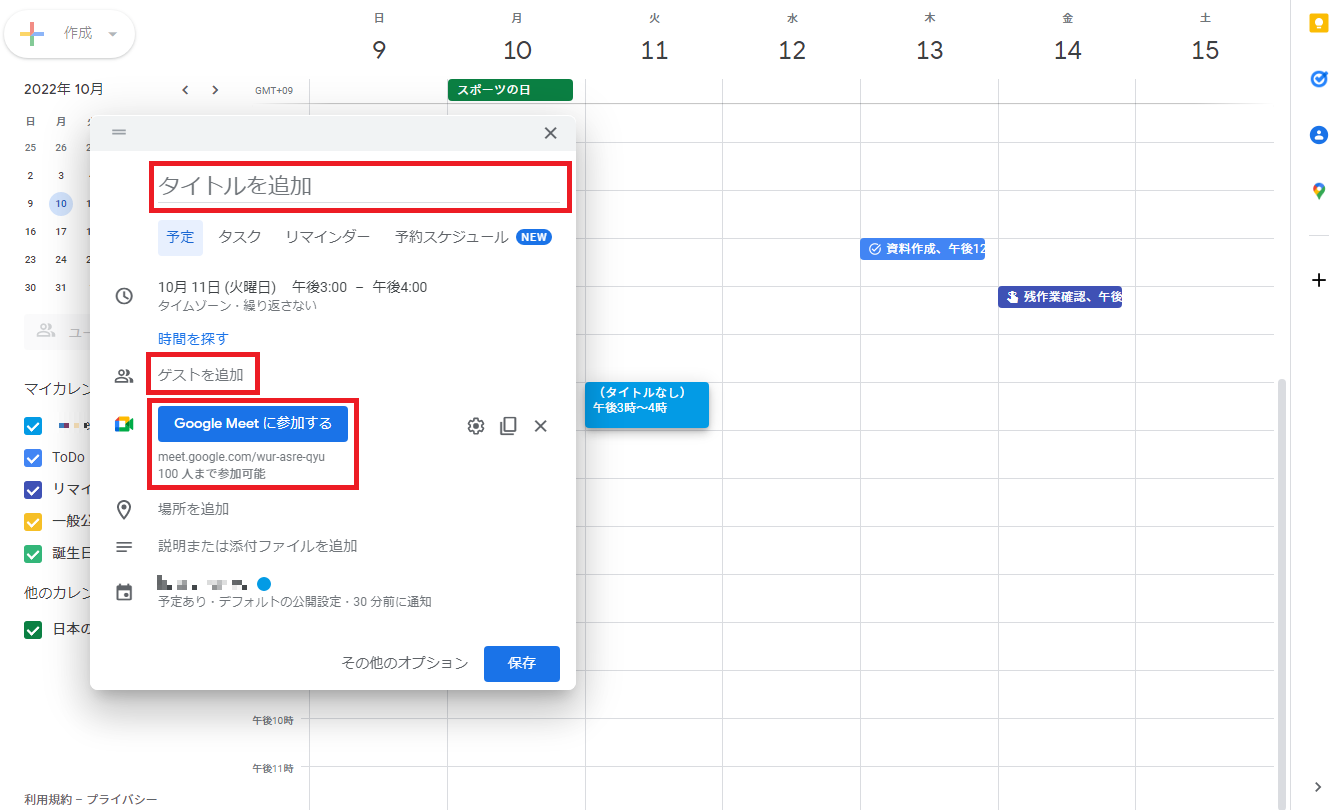Go to next month in mini calendar
Image resolution: width=1344 pixels, height=810 pixels.
coord(215,90)
